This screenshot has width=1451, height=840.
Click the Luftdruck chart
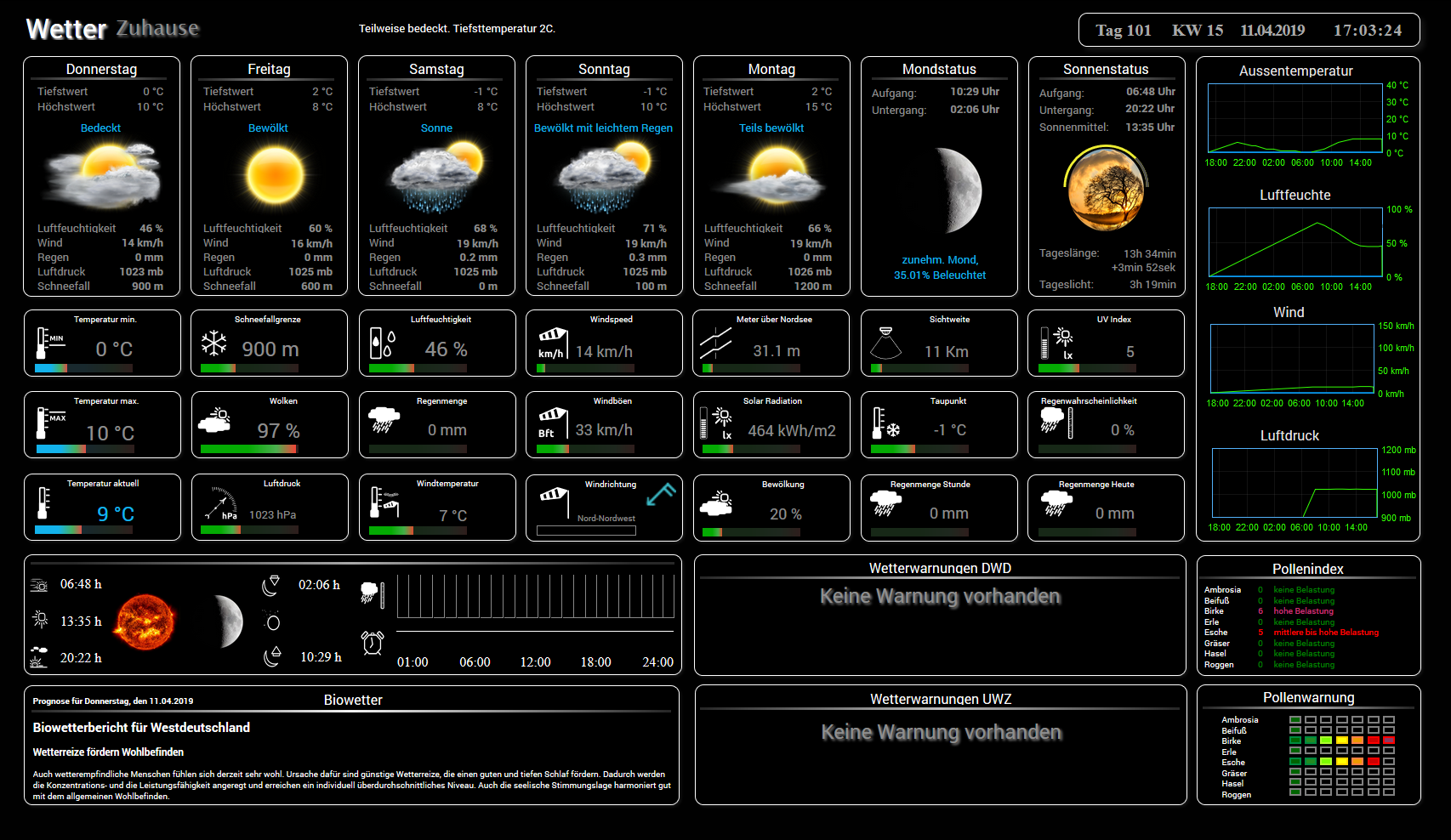point(1295,482)
